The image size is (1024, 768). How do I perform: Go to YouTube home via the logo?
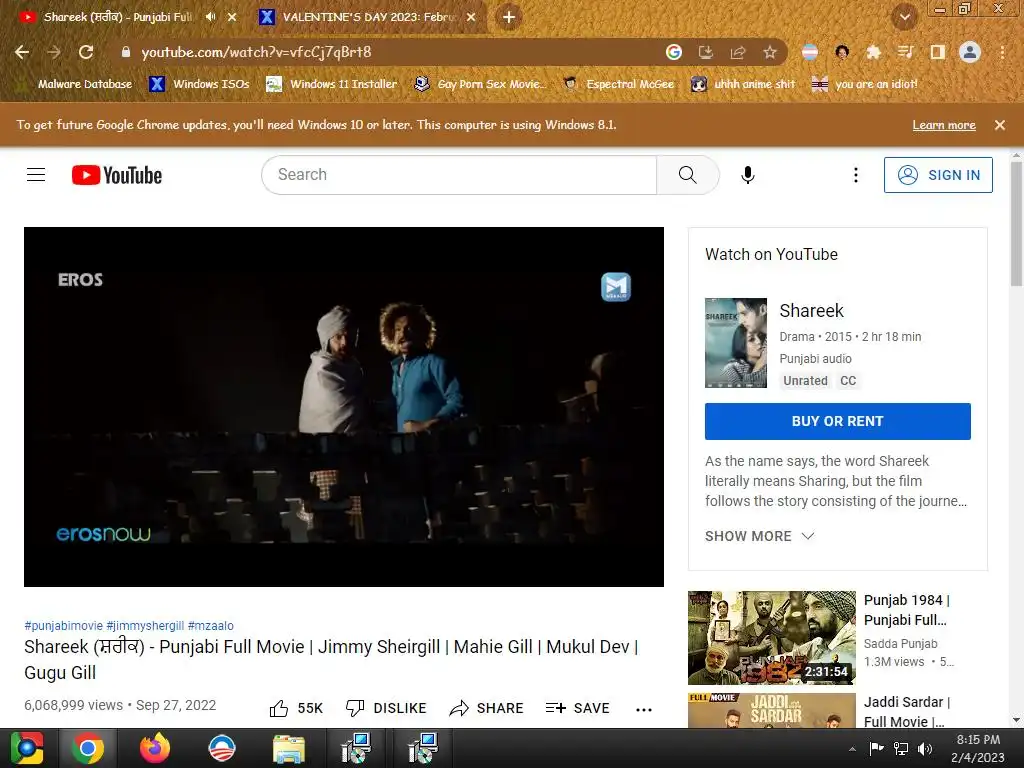(x=117, y=175)
